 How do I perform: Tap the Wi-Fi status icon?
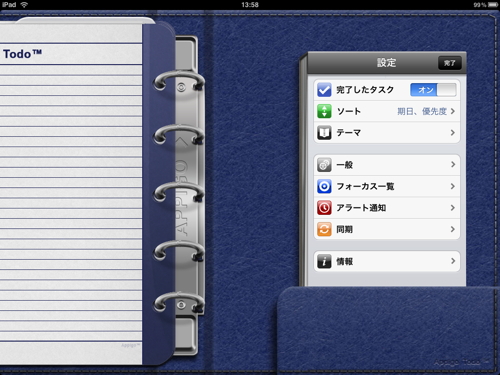pos(24,5)
